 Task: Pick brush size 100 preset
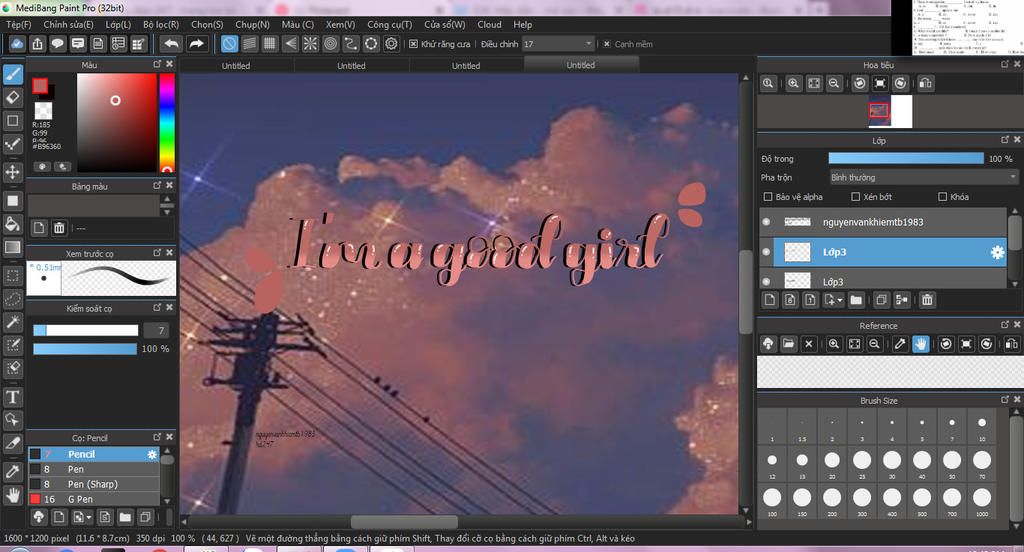772,500
